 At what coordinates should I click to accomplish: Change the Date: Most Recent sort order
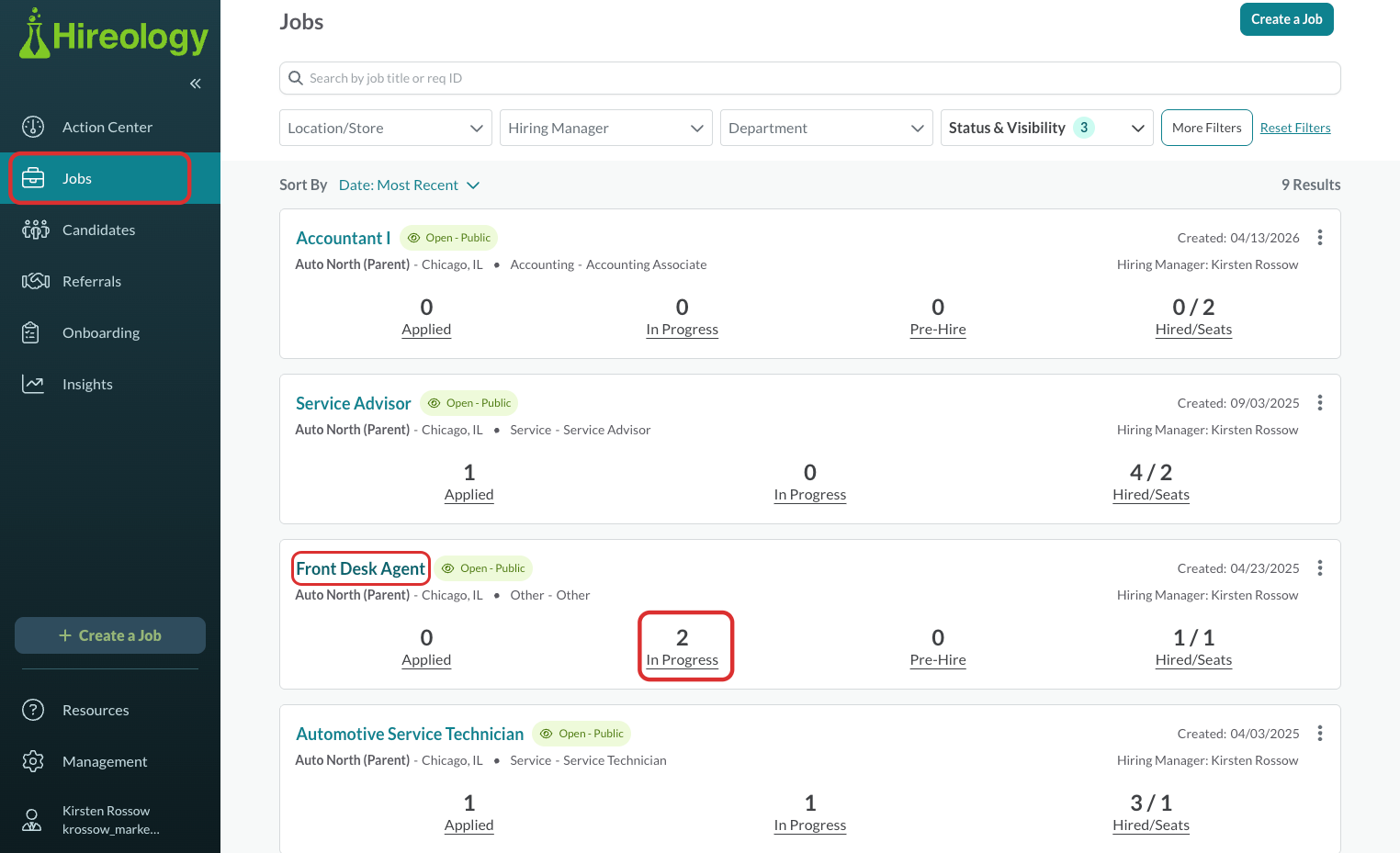[410, 185]
